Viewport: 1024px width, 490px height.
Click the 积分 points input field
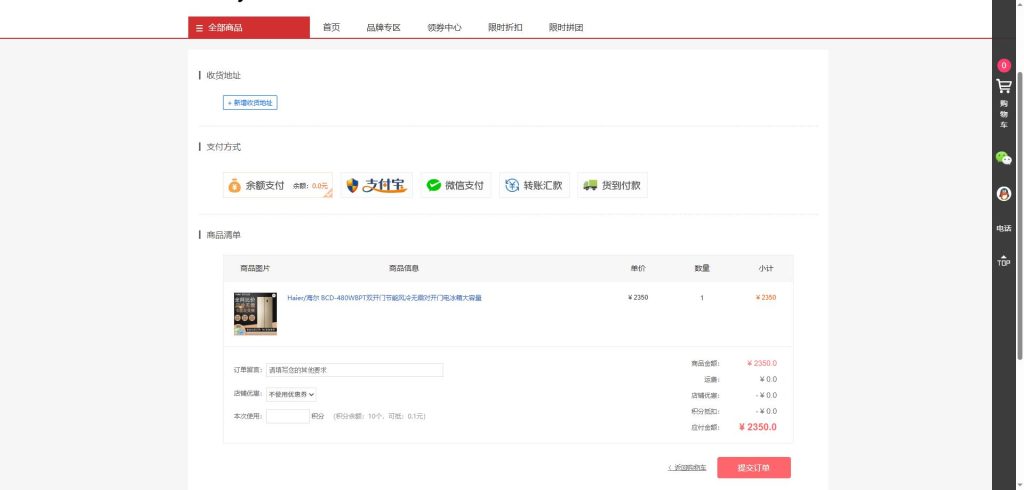(x=288, y=416)
